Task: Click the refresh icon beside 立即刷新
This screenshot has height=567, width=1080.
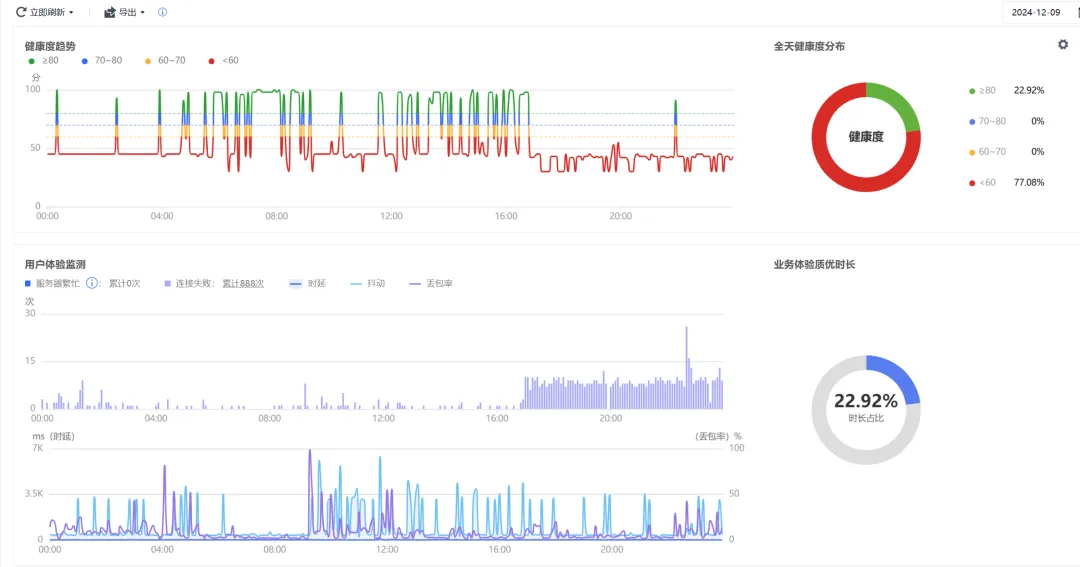Action: [20, 12]
